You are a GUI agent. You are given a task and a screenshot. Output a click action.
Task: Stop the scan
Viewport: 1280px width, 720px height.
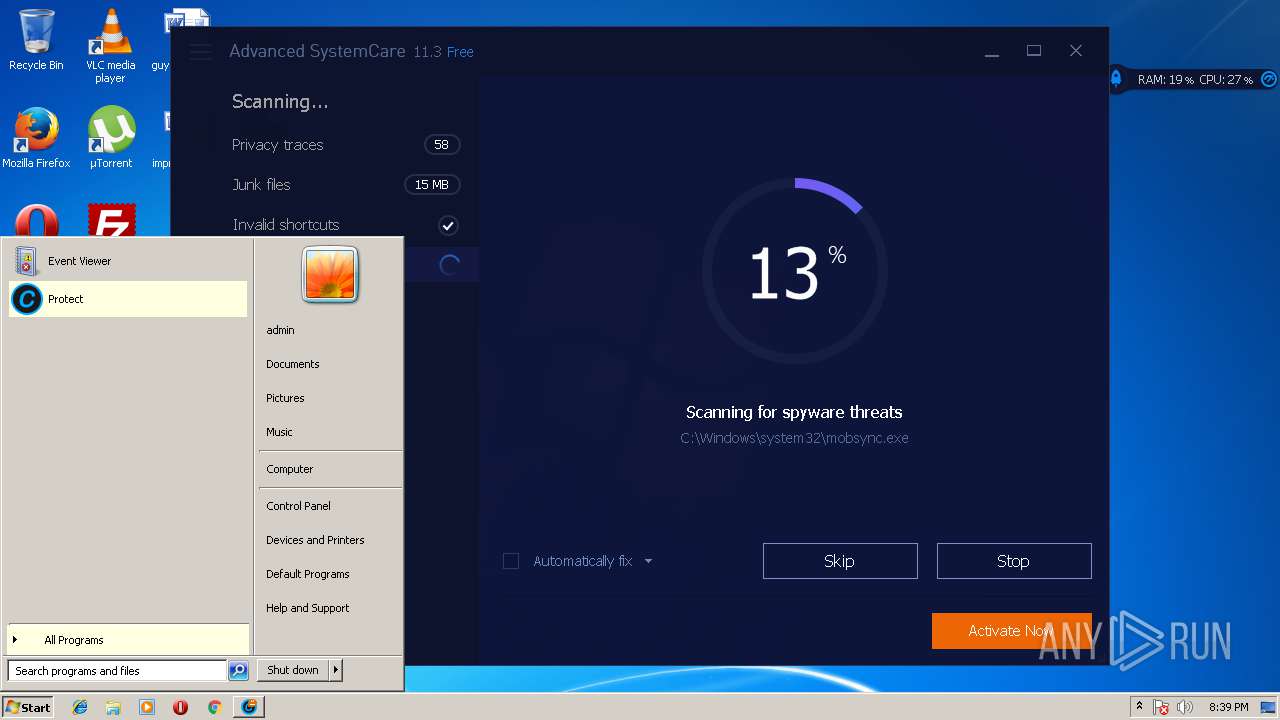click(x=1014, y=561)
